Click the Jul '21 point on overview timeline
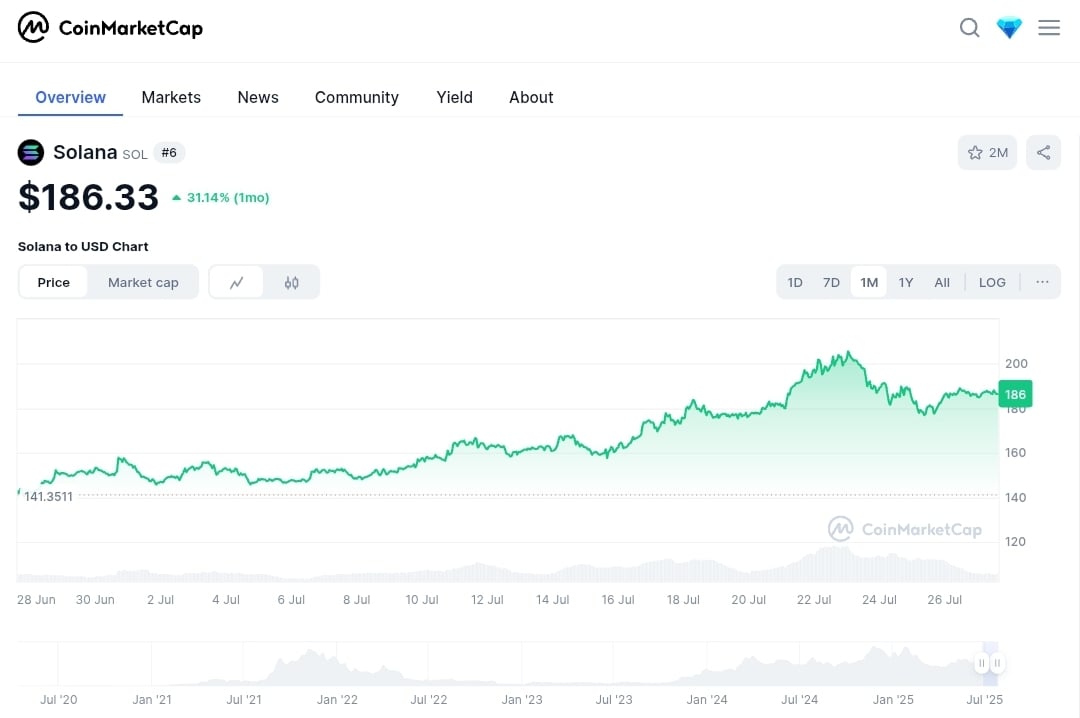This screenshot has height=718, width=1080. [244, 699]
